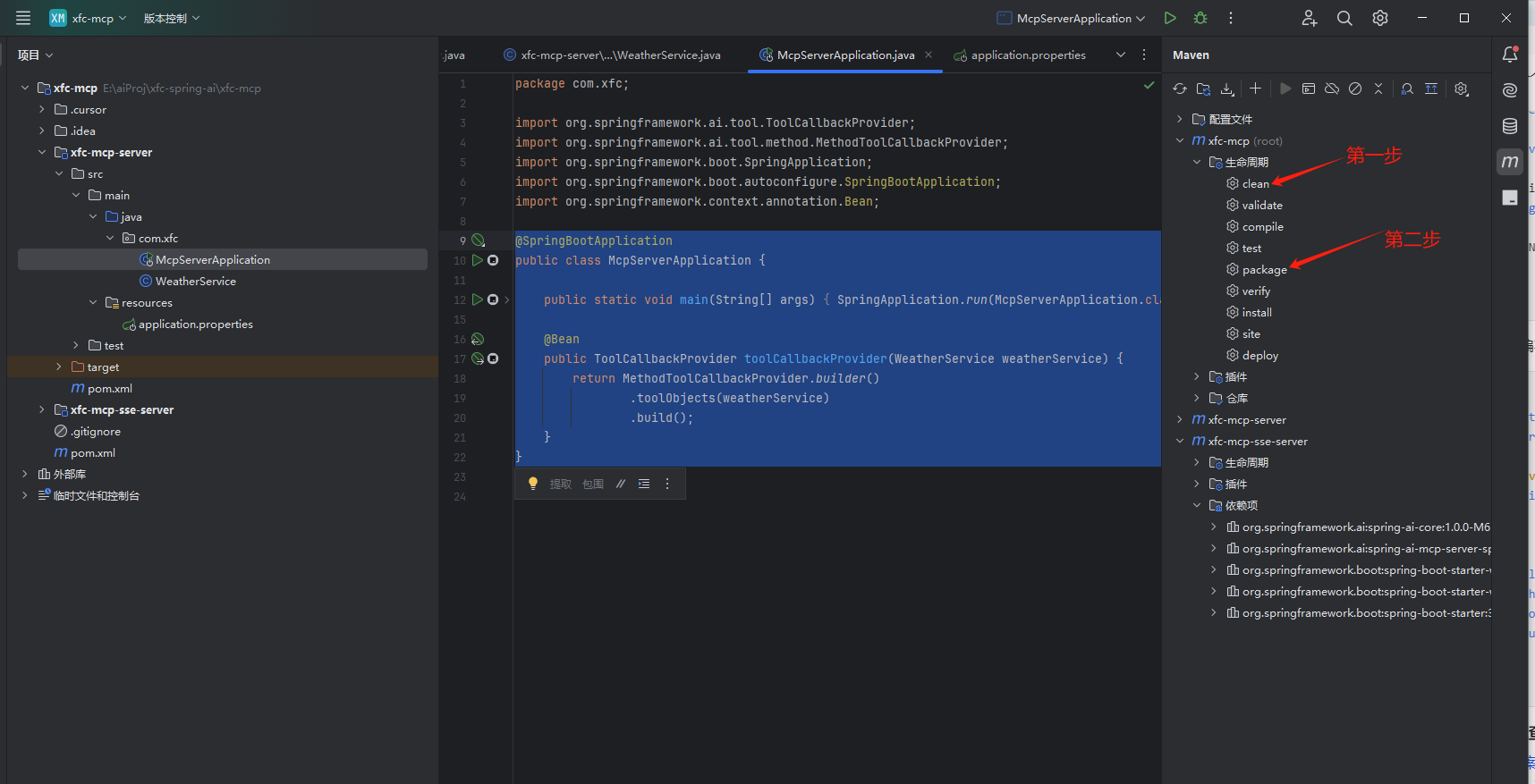Open Search Everywhere magnifier
1535x784 pixels.
coord(1344,18)
